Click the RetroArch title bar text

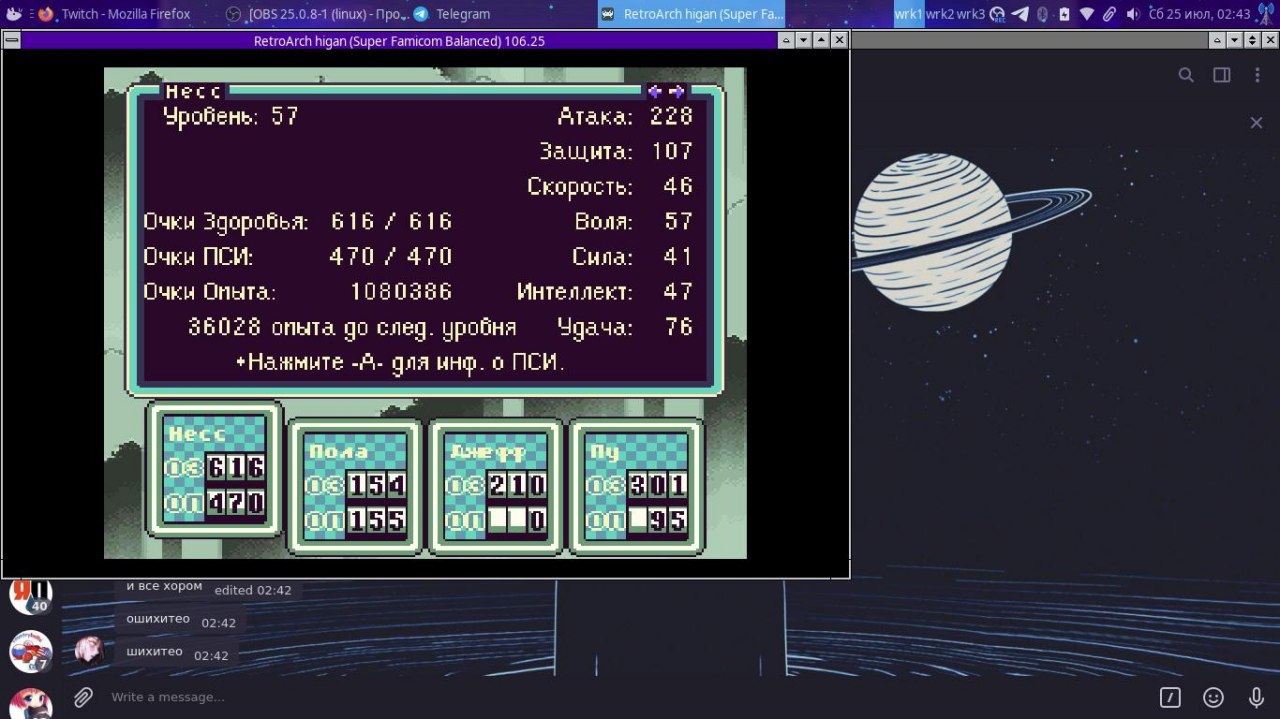399,41
